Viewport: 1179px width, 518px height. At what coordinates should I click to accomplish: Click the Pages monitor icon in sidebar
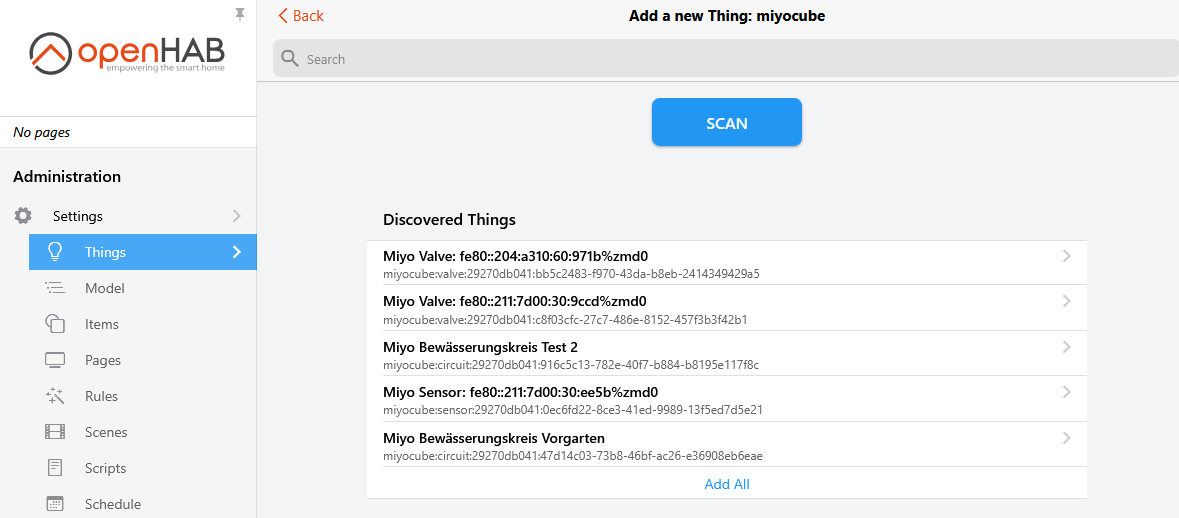click(55, 360)
